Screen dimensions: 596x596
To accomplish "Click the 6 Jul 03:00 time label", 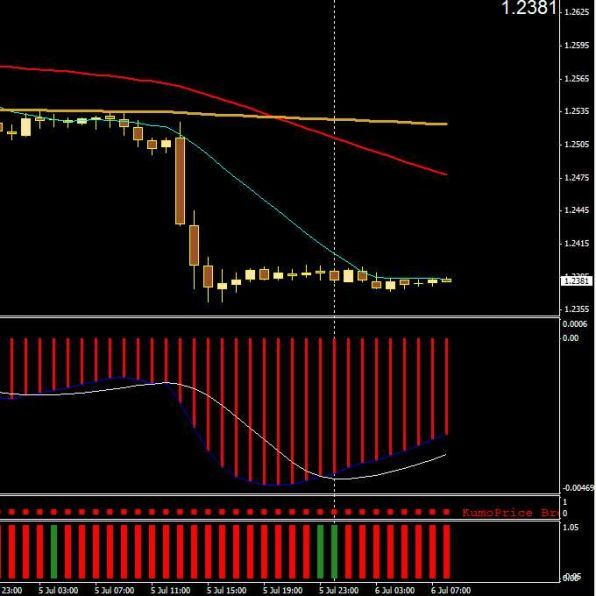I will (395, 590).
